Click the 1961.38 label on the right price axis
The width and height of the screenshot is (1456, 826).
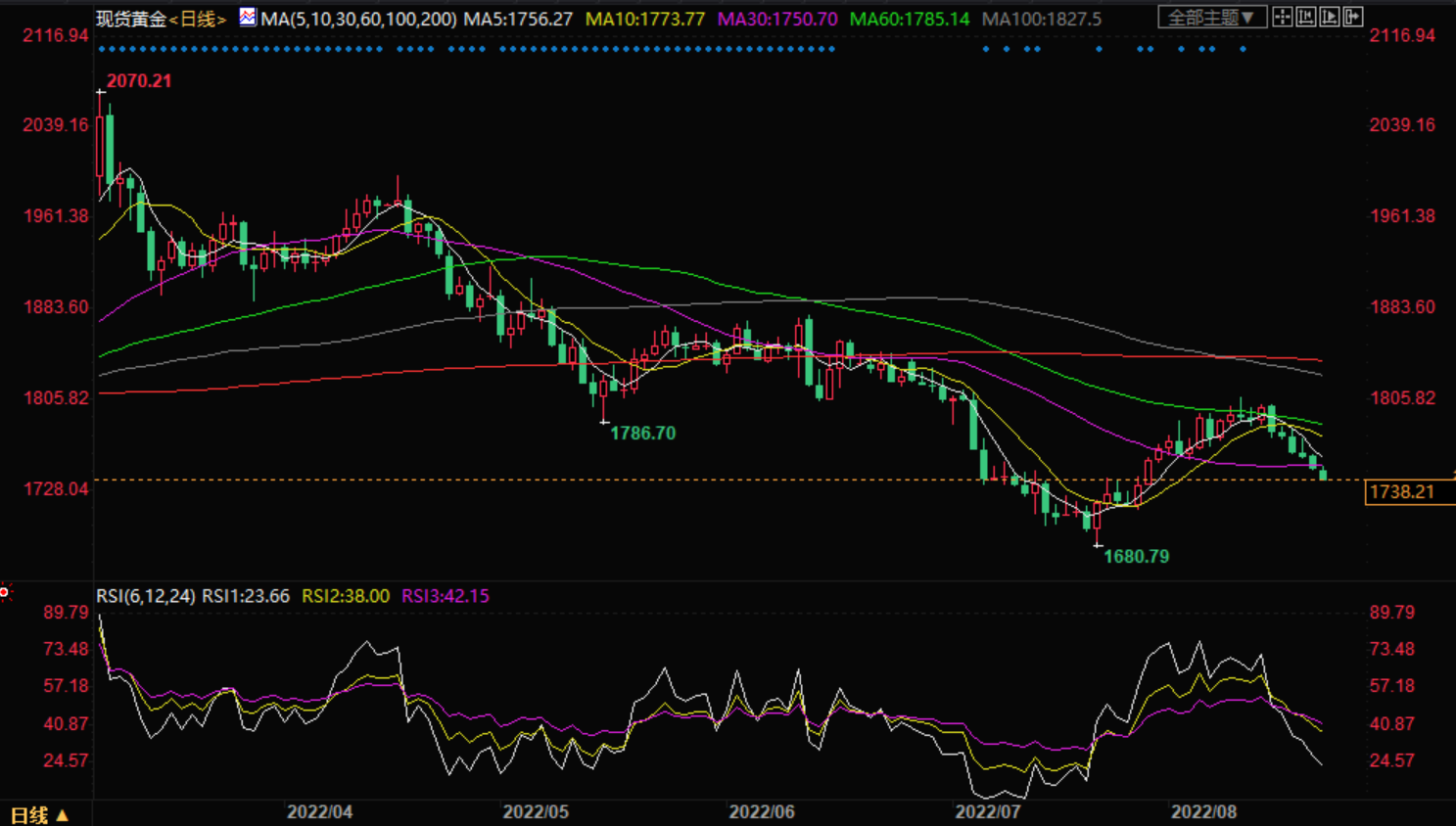point(1402,216)
